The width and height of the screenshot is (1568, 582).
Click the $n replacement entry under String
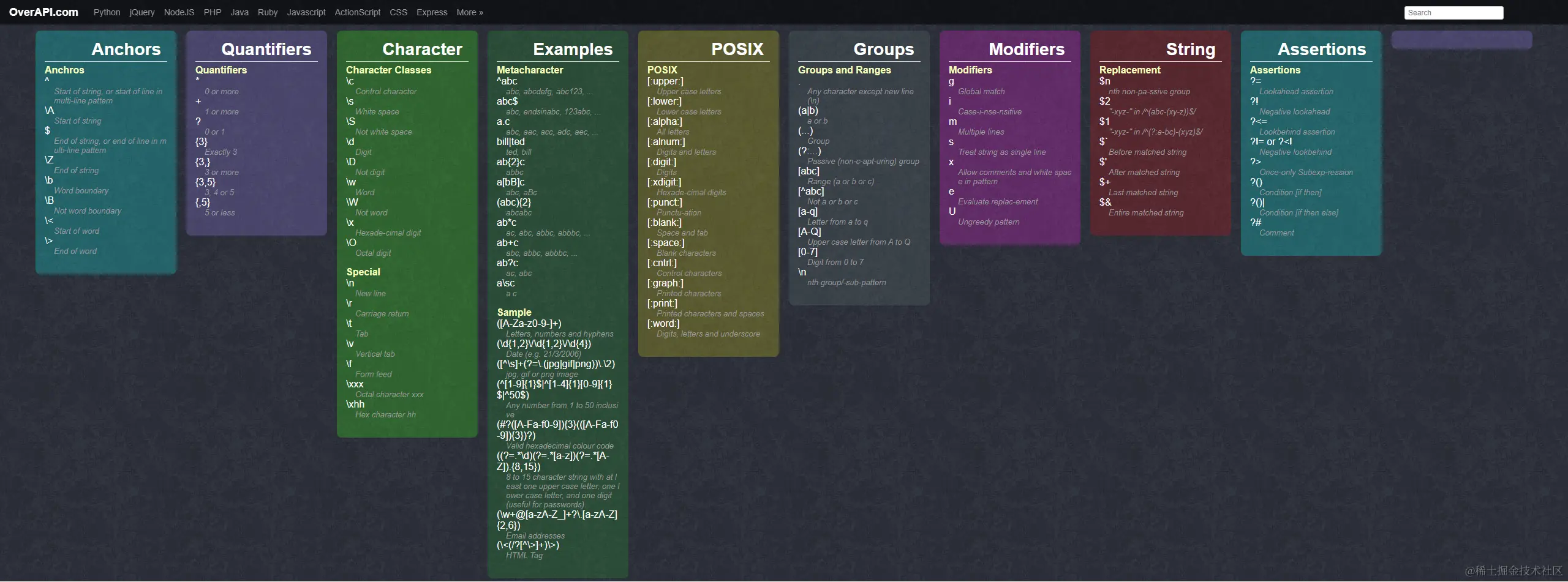1106,81
